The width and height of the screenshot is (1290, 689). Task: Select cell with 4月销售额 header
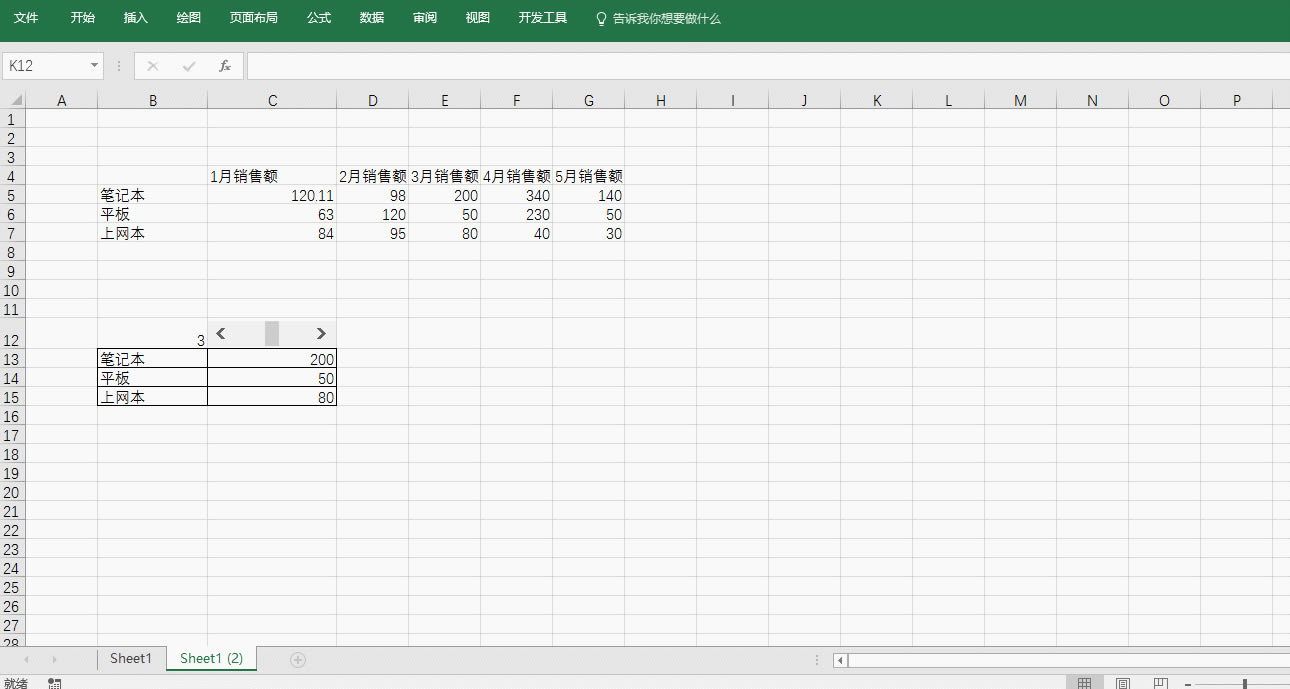[516, 176]
